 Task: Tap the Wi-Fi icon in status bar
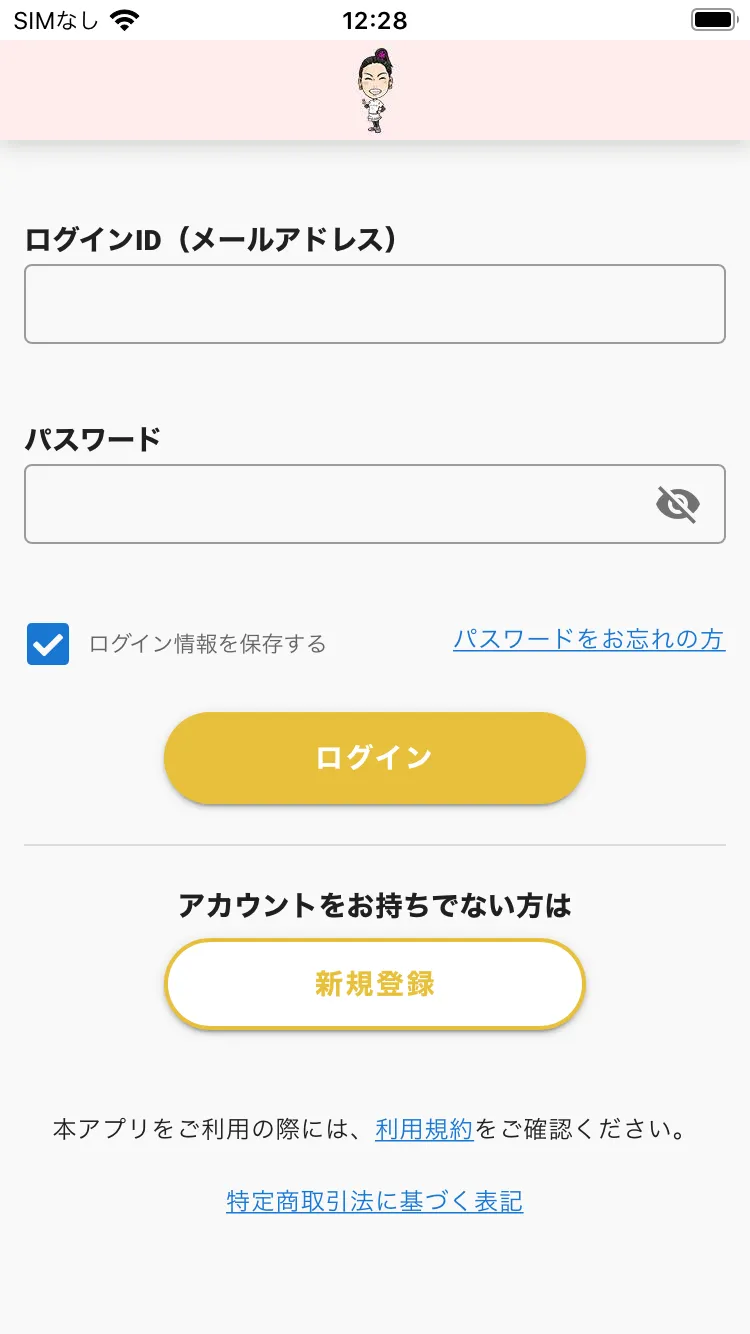click(125, 20)
